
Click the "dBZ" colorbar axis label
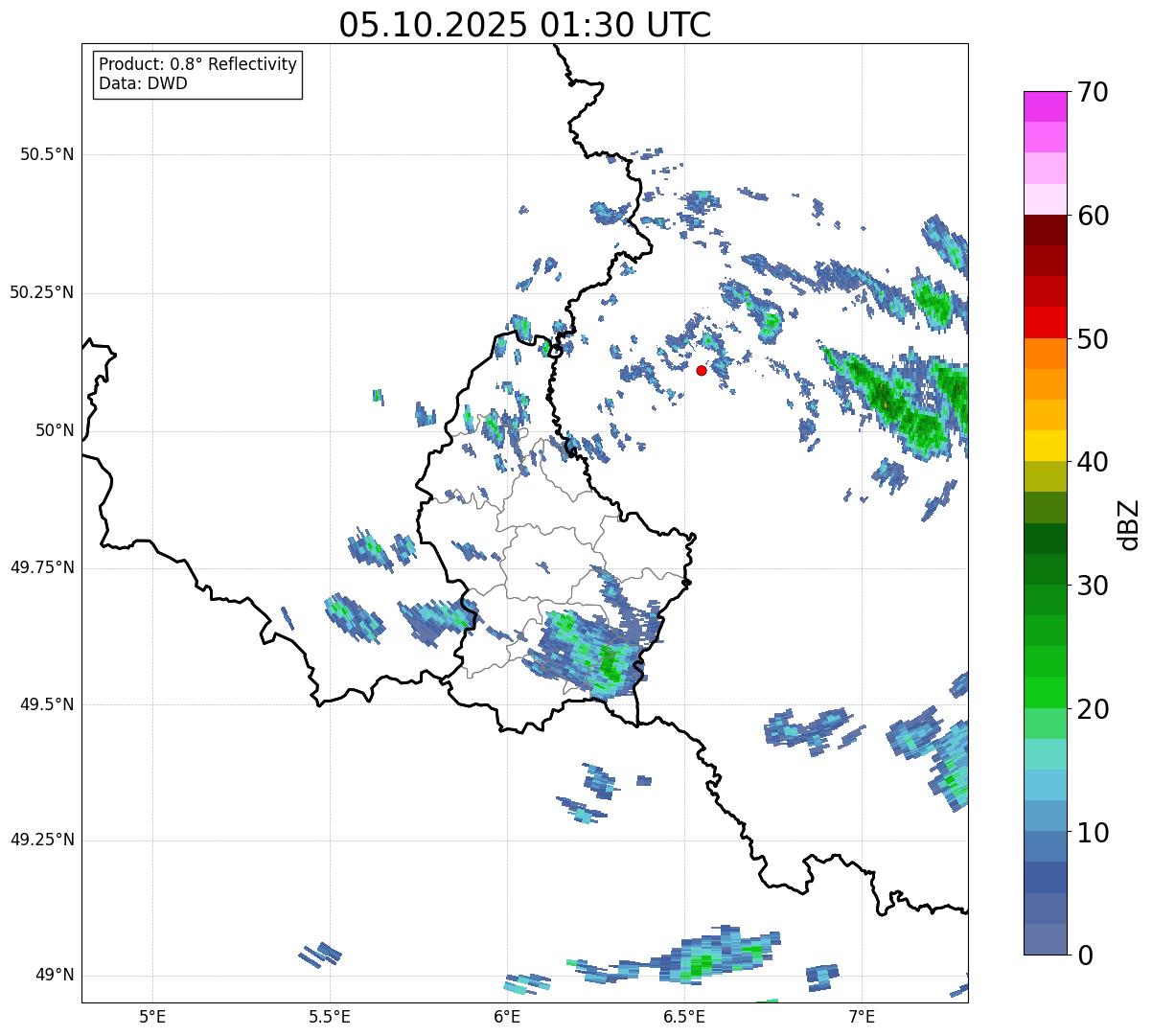(x=1128, y=523)
